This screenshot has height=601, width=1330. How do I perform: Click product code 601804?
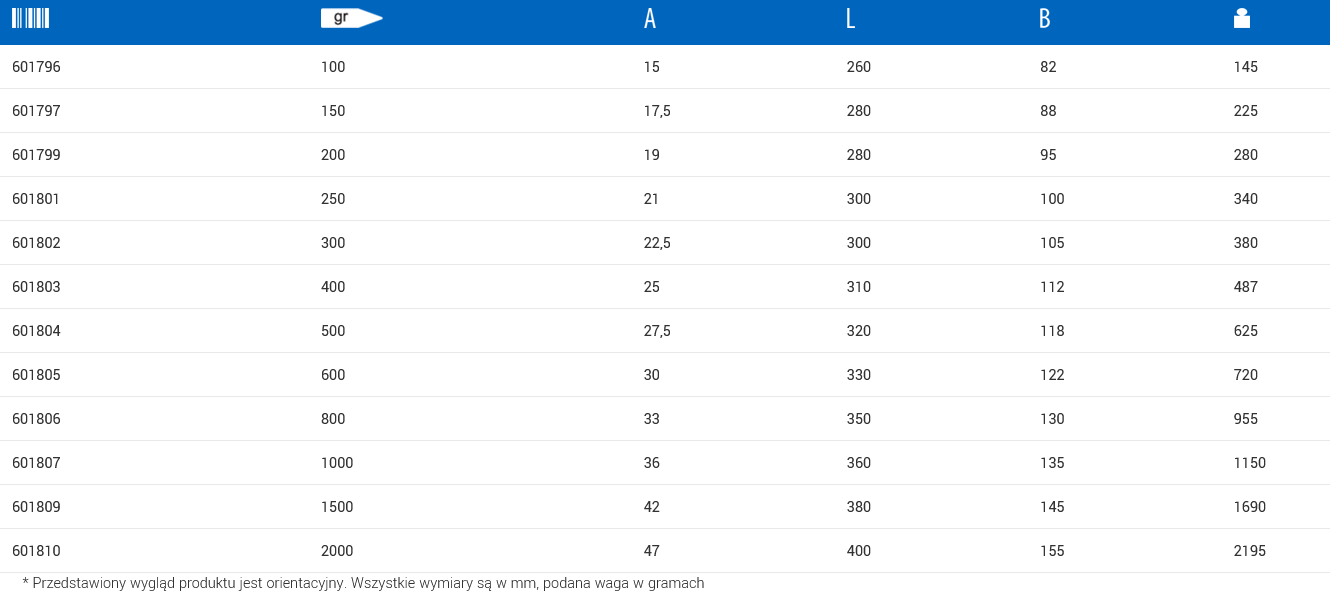coord(36,331)
